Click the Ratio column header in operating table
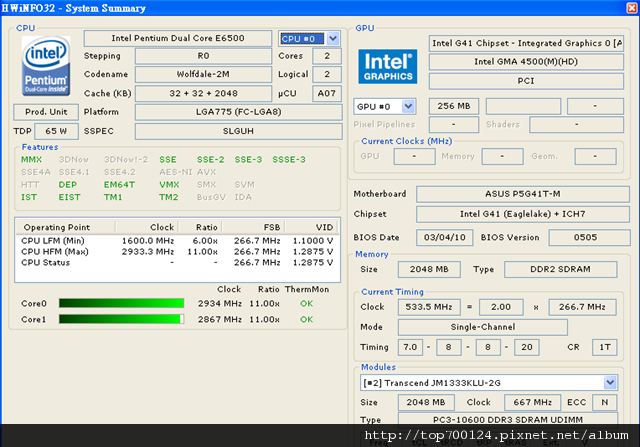The height and width of the screenshot is (447, 640). [x=200, y=227]
